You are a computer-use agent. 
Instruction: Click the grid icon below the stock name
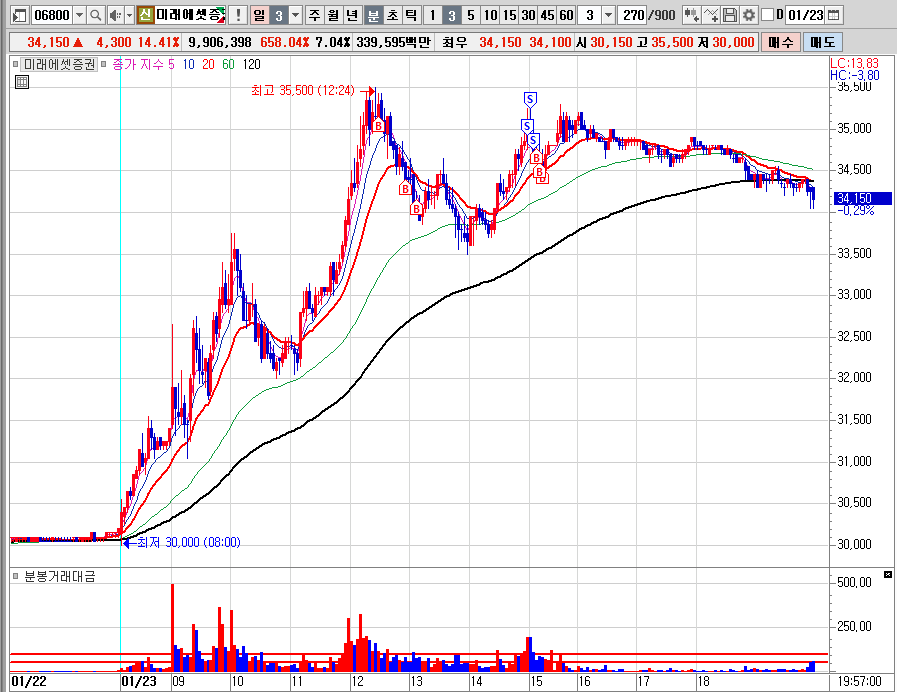(21, 83)
